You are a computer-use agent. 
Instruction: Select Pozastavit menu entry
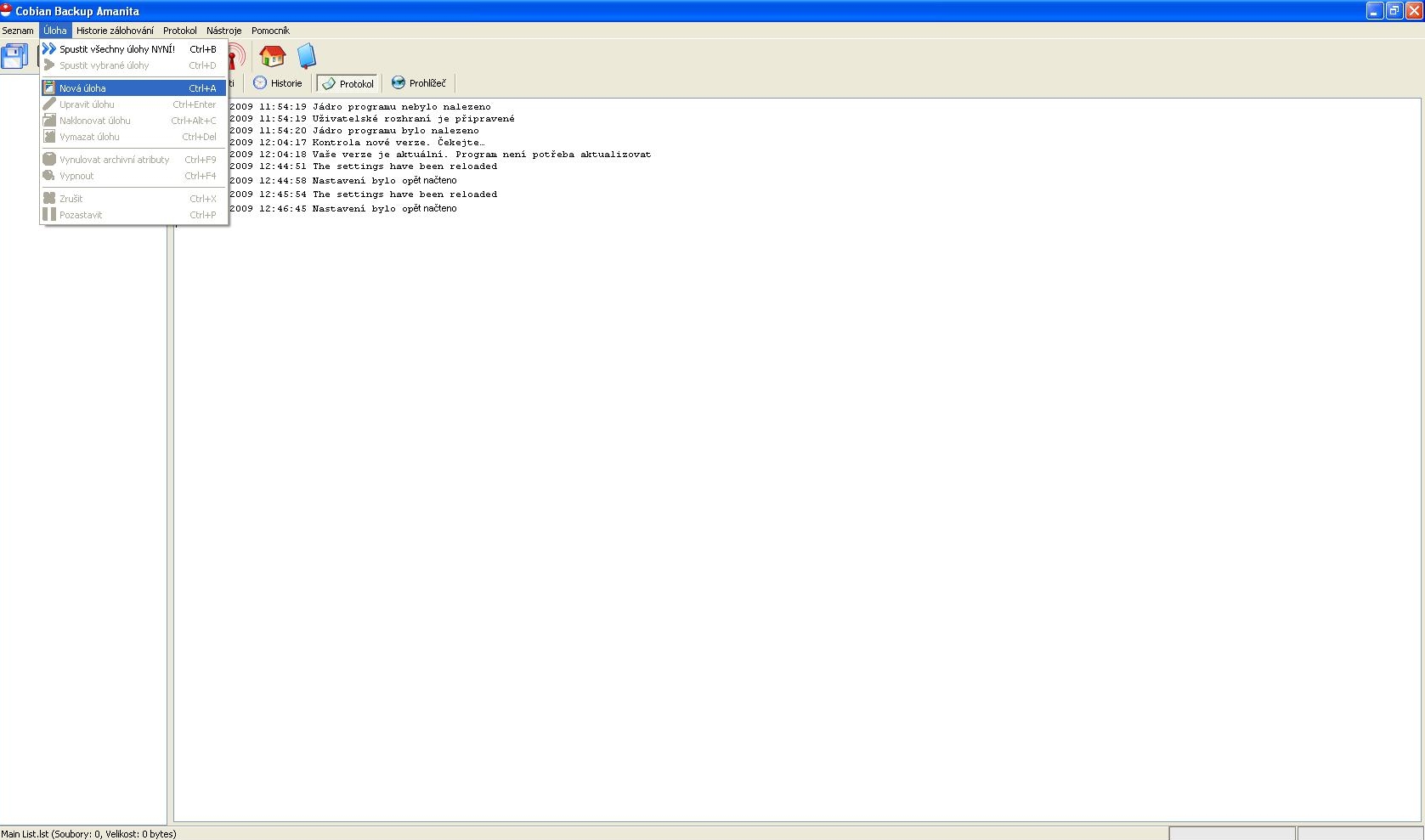[134, 215]
